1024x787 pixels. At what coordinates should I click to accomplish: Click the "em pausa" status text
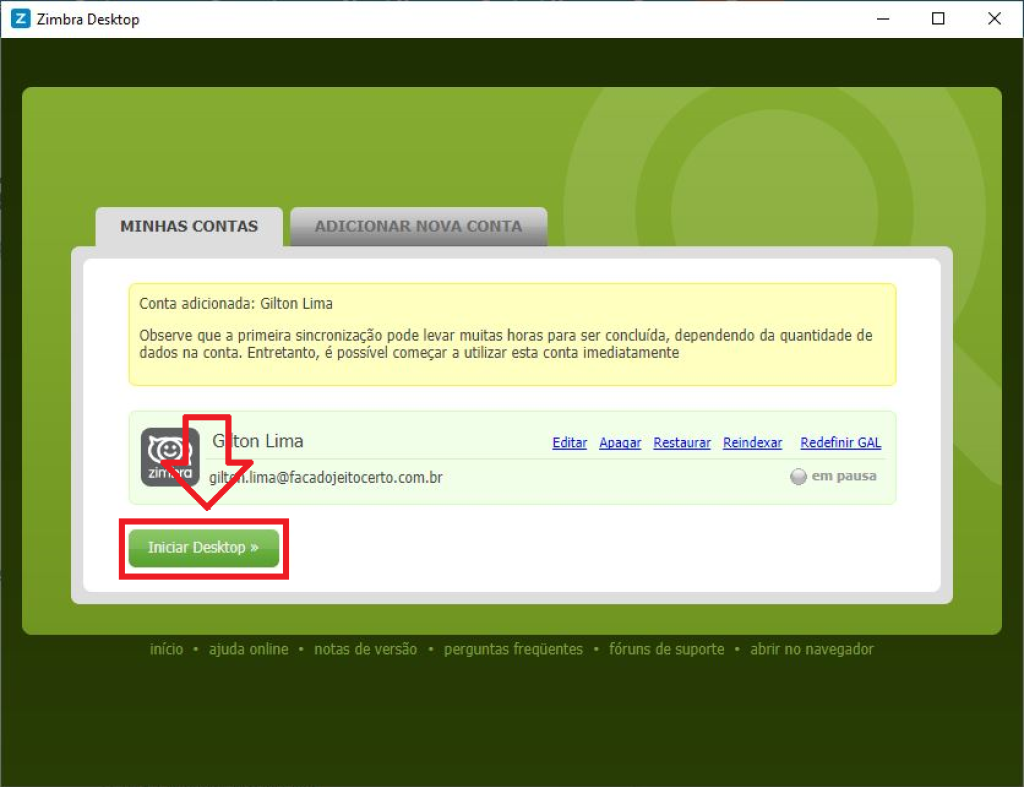point(844,476)
